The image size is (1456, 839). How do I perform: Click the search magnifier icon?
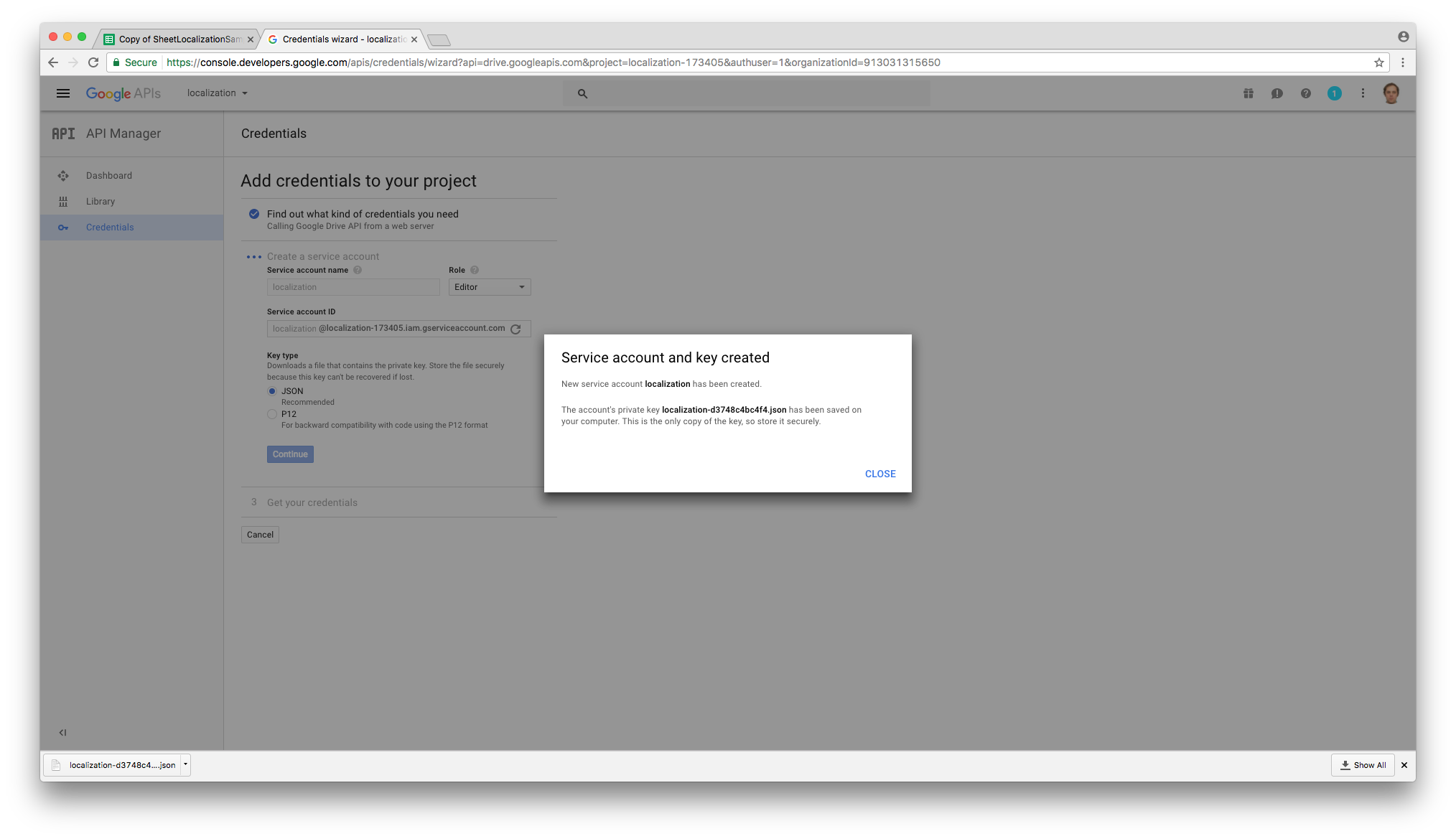(582, 93)
